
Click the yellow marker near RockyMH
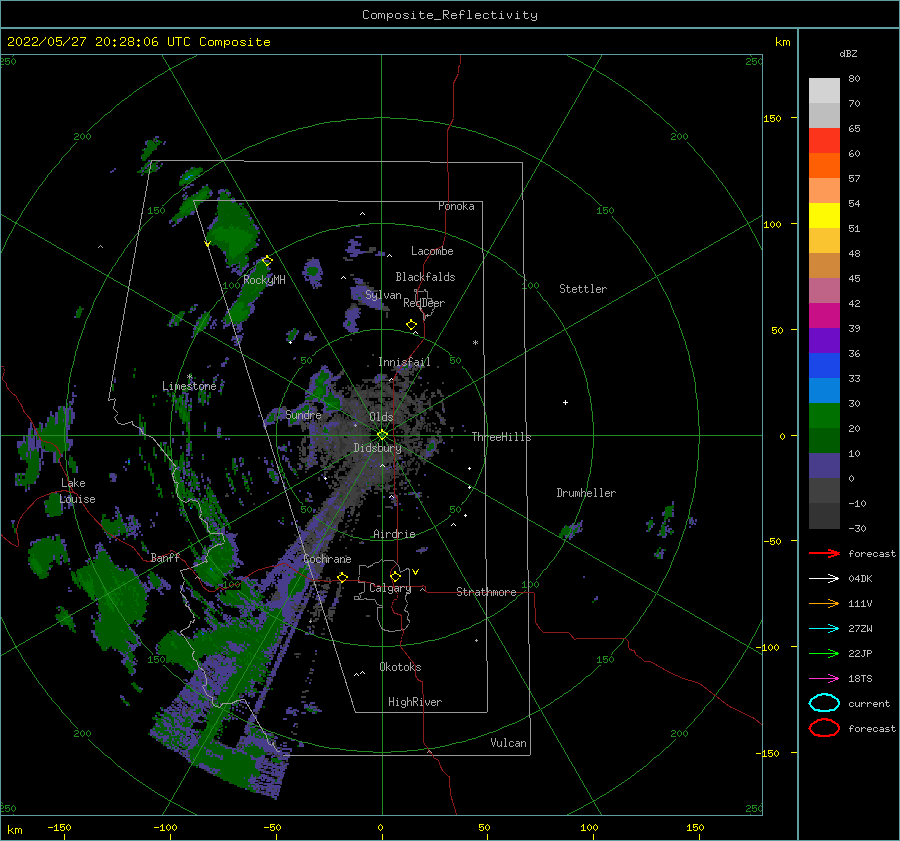[267, 261]
